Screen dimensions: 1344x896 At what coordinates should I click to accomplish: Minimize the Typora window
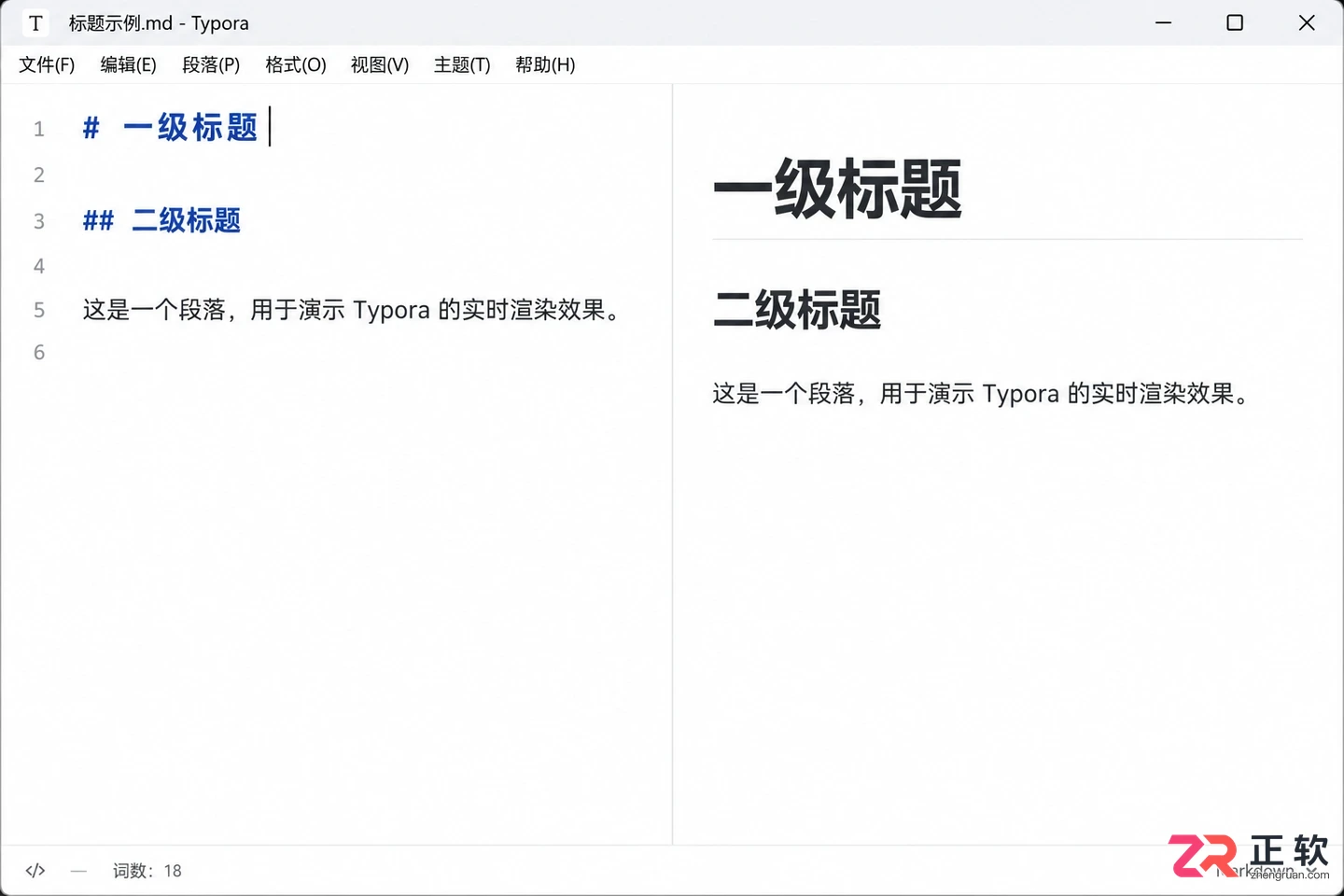coord(1163,22)
